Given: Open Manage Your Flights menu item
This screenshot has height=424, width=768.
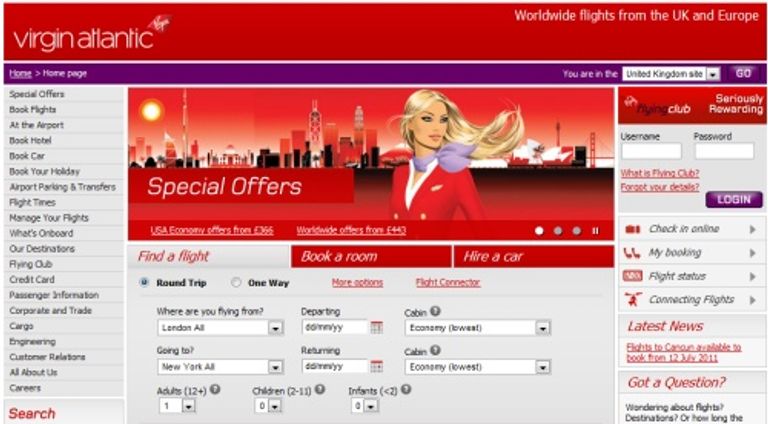Looking at the screenshot, I should tap(64, 218).
